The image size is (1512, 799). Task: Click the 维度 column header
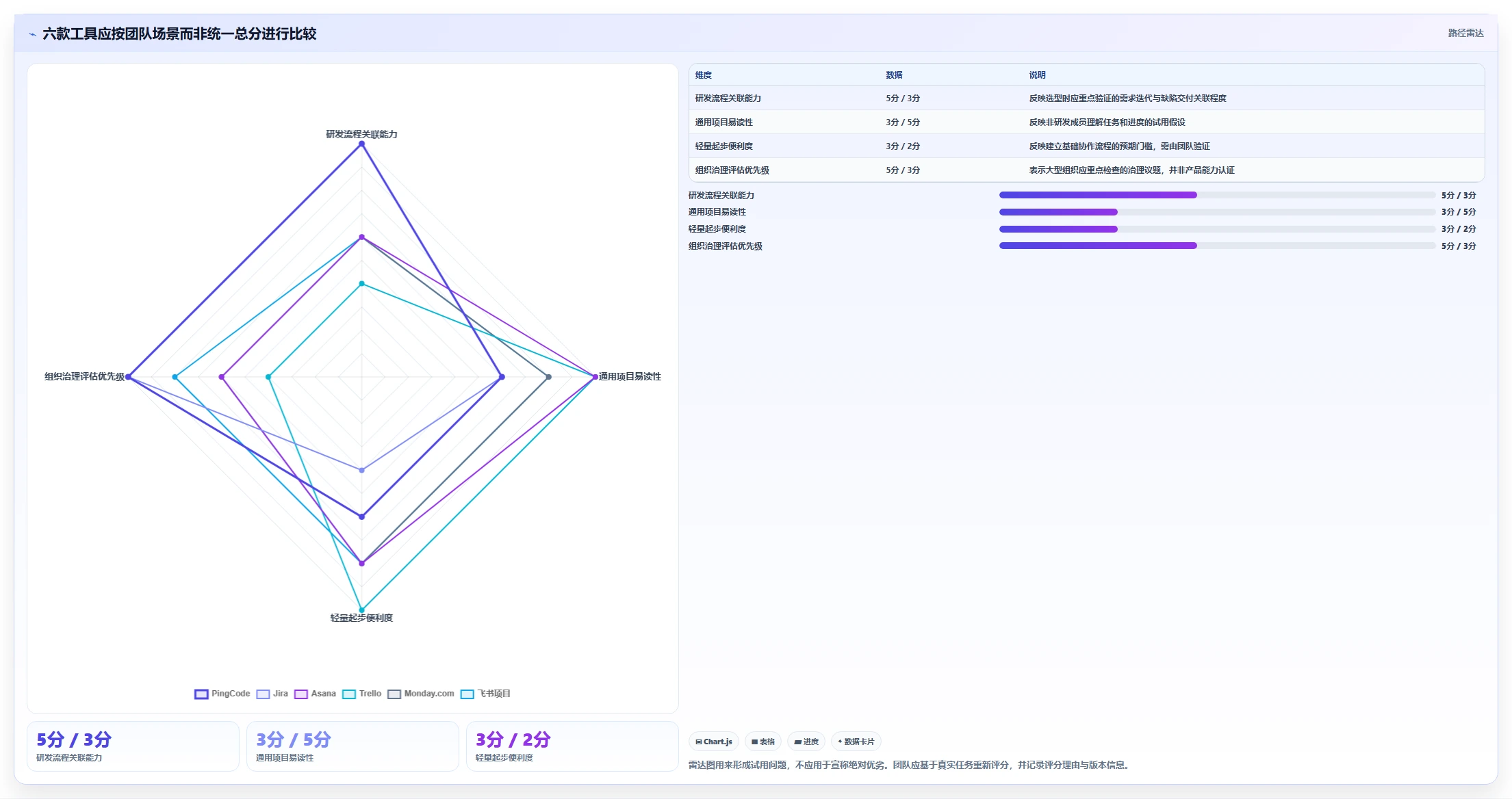coord(704,75)
